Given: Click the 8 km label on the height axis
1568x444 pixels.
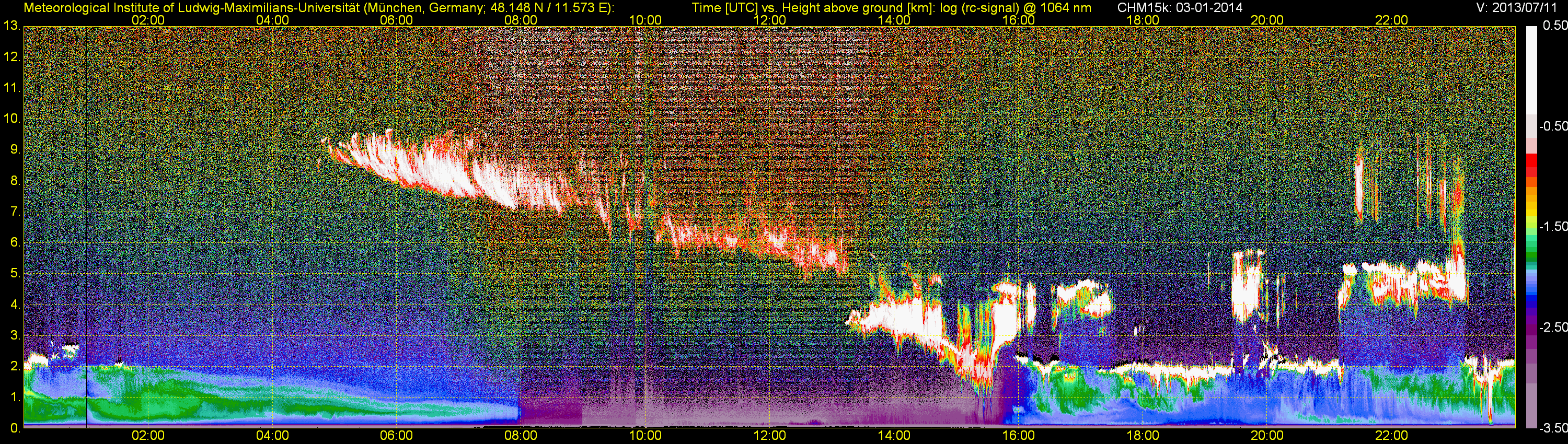Looking at the screenshot, I should pyautogui.click(x=15, y=181).
